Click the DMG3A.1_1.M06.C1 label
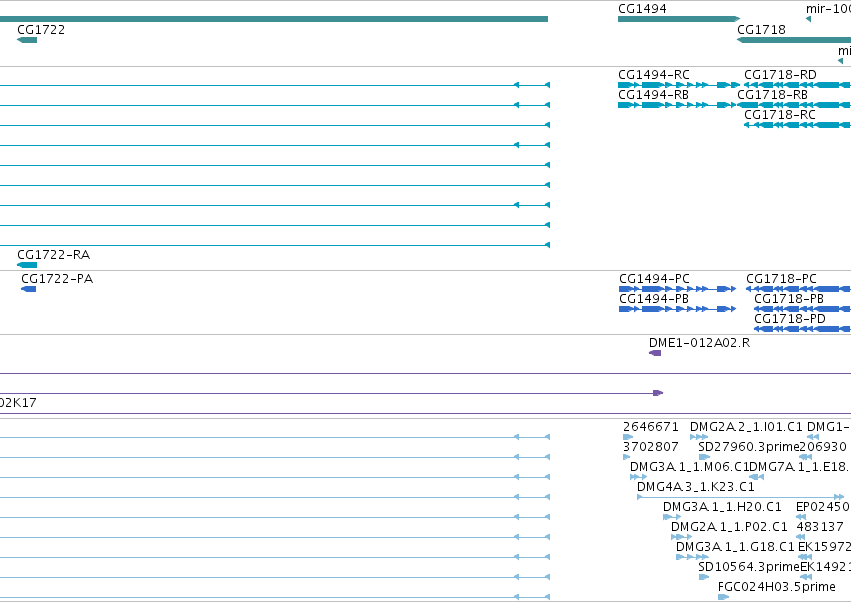 coord(689,467)
